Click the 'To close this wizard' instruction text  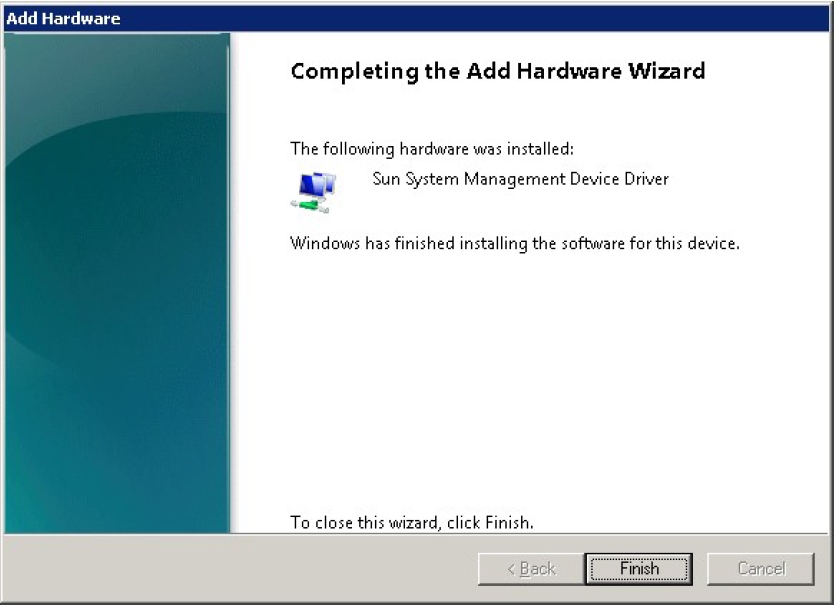pos(412,523)
